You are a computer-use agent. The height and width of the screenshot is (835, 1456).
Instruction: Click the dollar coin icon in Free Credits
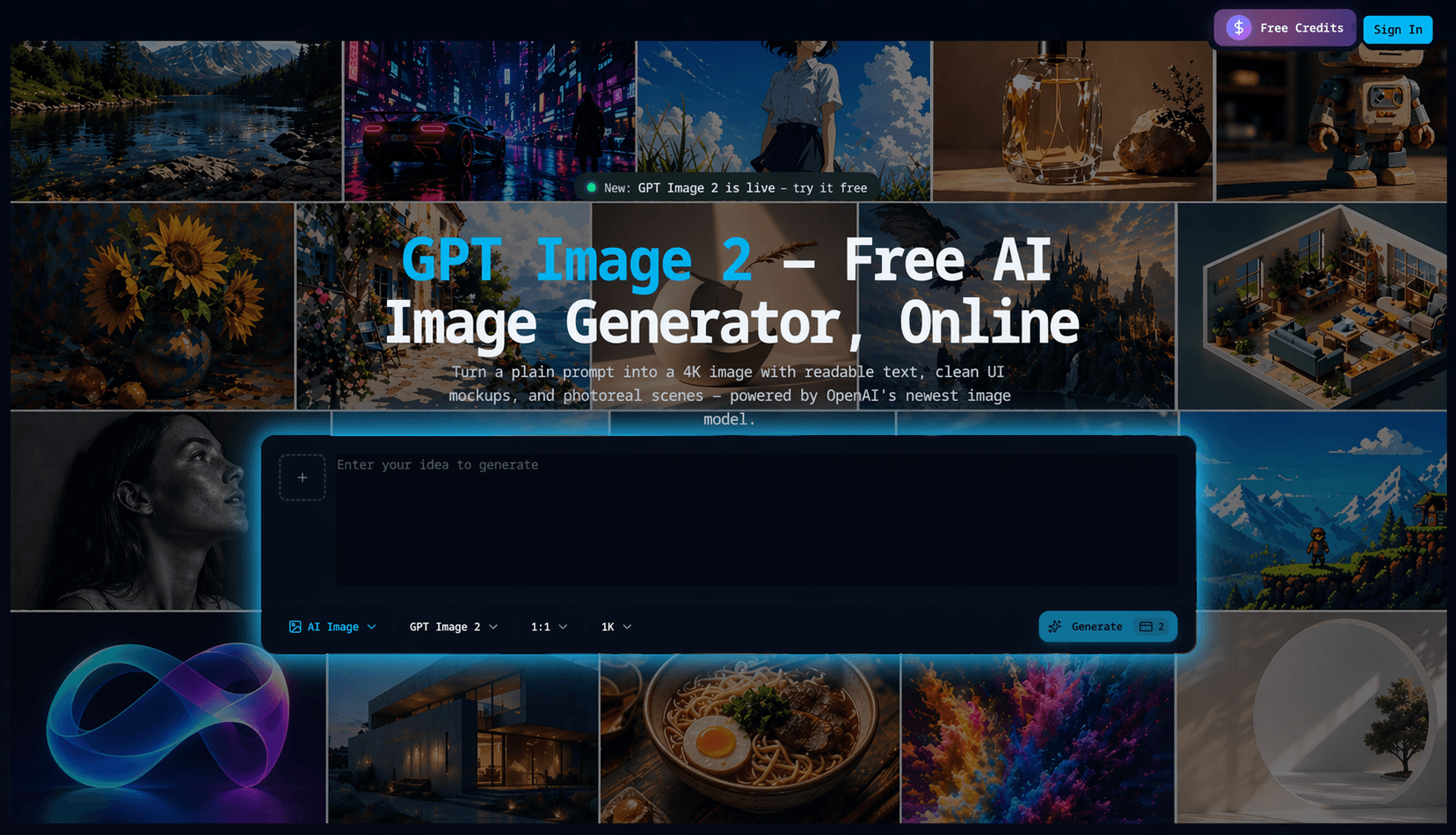click(x=1239, y=28)
